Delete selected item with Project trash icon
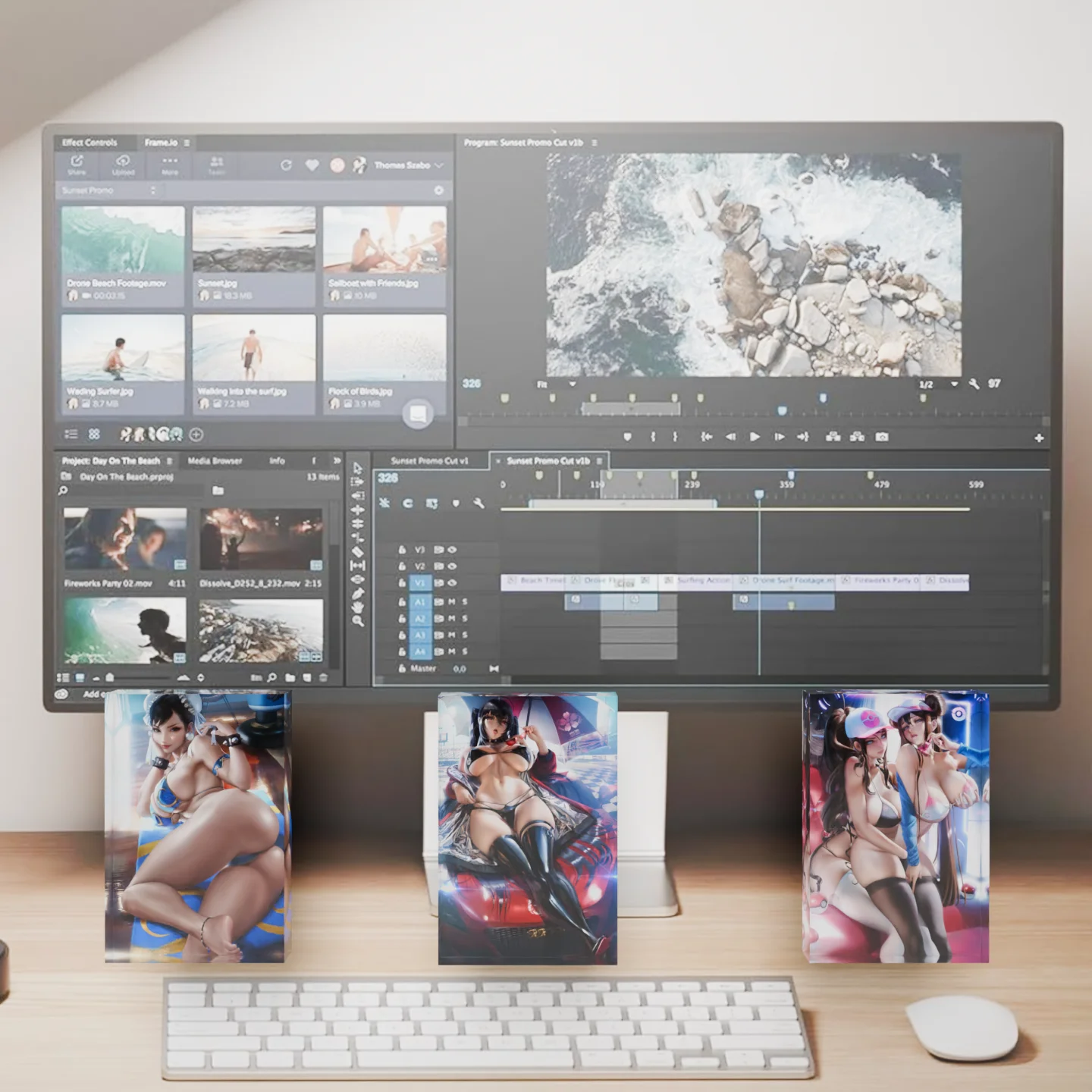 (x=324, y=677)
